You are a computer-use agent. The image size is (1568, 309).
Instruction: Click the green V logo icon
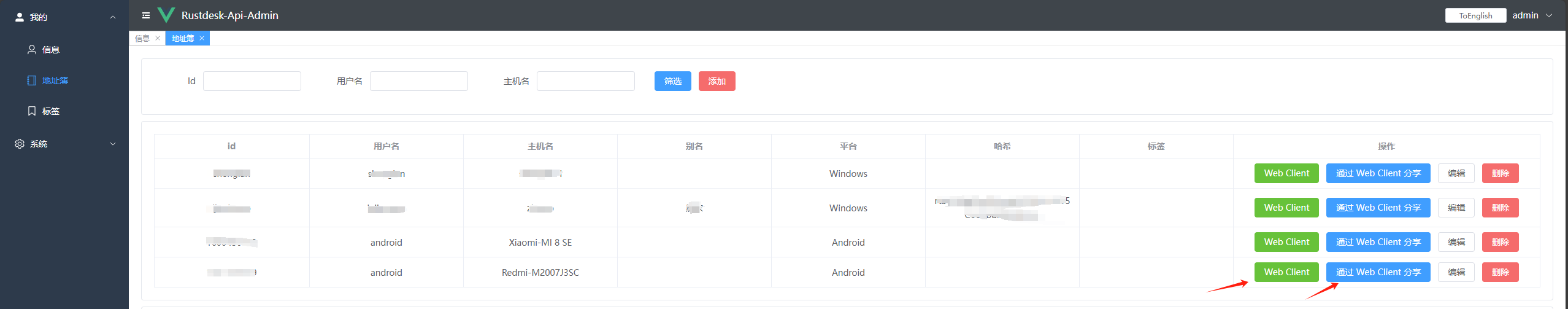pyautogui.click(x=166, y=15)
